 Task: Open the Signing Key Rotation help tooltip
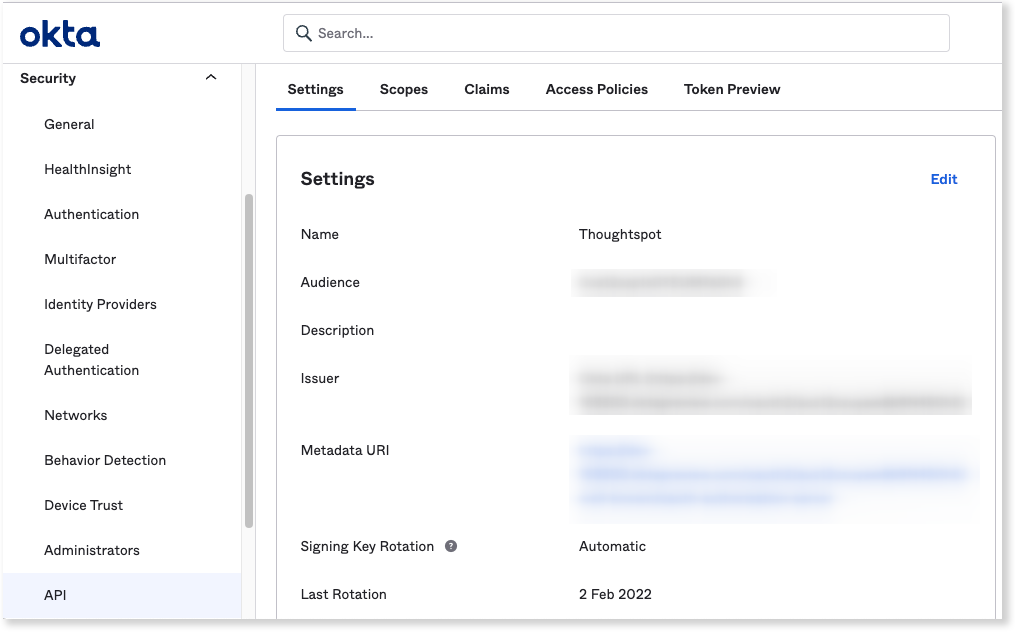[x=451, y=546]
